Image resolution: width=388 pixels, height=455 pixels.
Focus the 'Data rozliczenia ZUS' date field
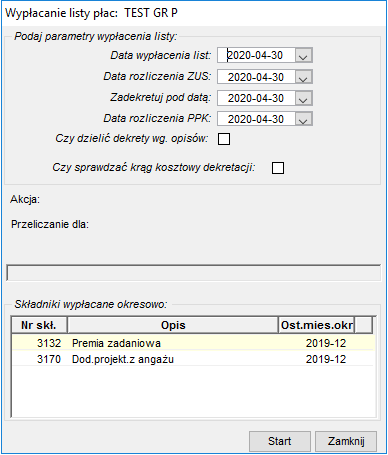(256, 77)
